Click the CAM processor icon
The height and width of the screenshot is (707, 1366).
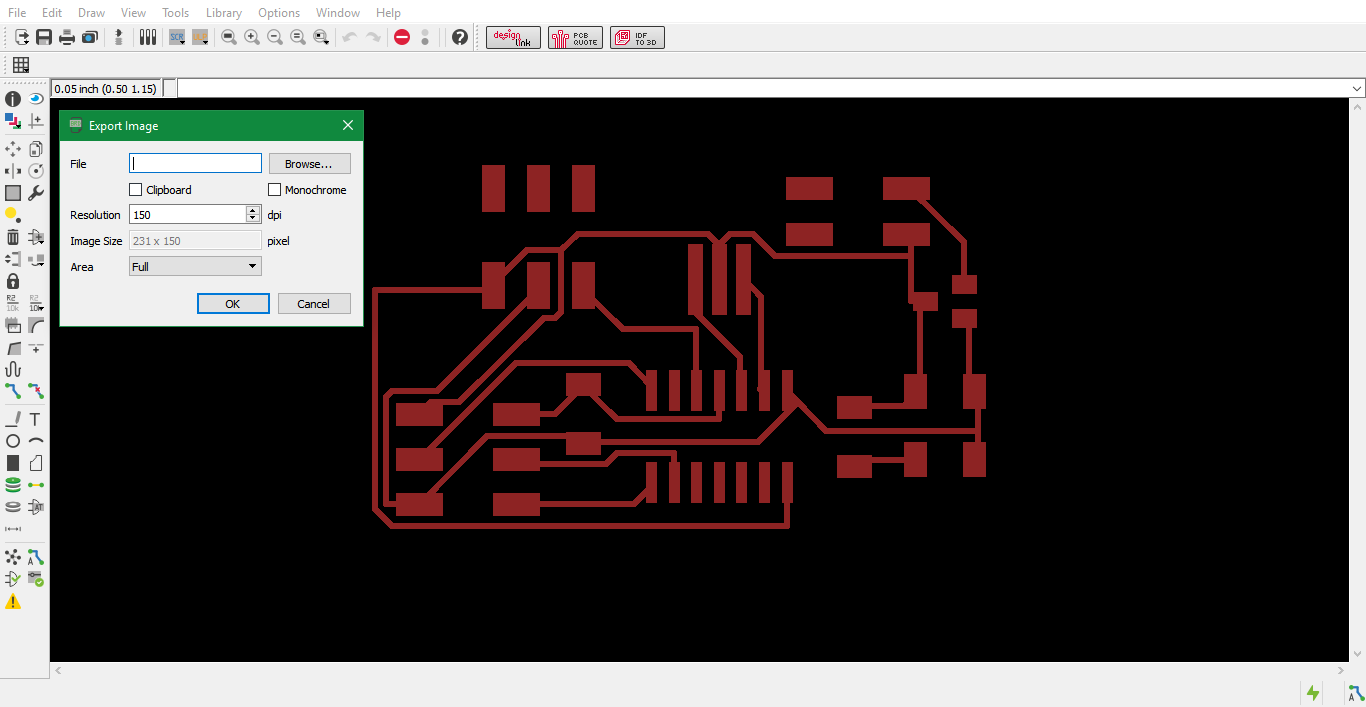click(90, 37)
